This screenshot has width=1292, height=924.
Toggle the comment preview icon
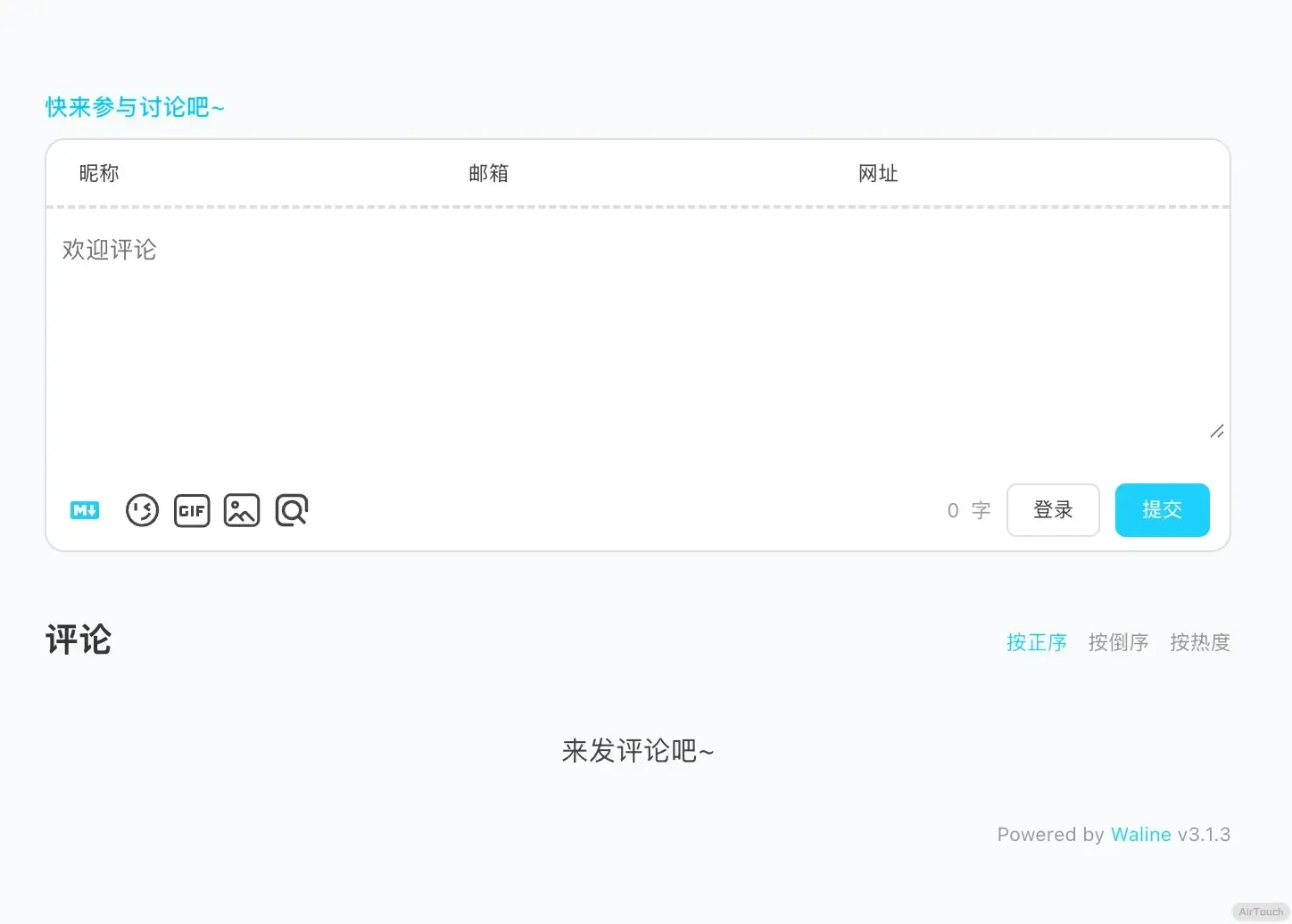pos(292,510)
